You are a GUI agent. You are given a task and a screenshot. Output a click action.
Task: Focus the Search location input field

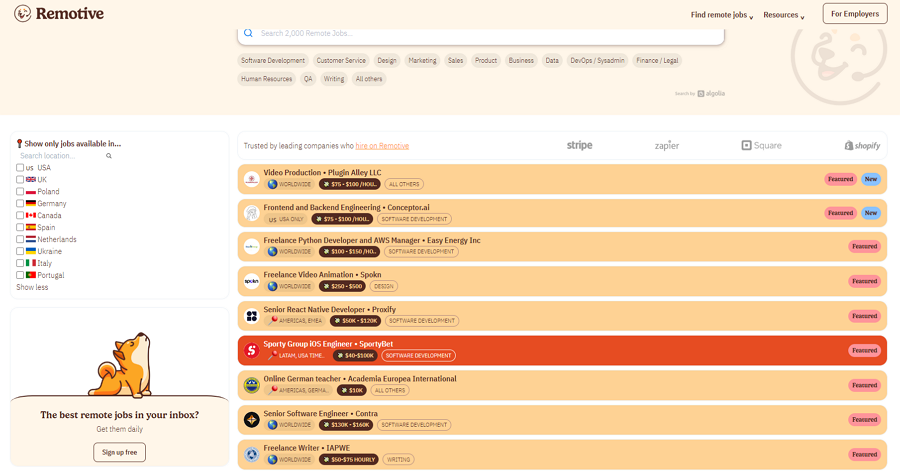(60, 156)
